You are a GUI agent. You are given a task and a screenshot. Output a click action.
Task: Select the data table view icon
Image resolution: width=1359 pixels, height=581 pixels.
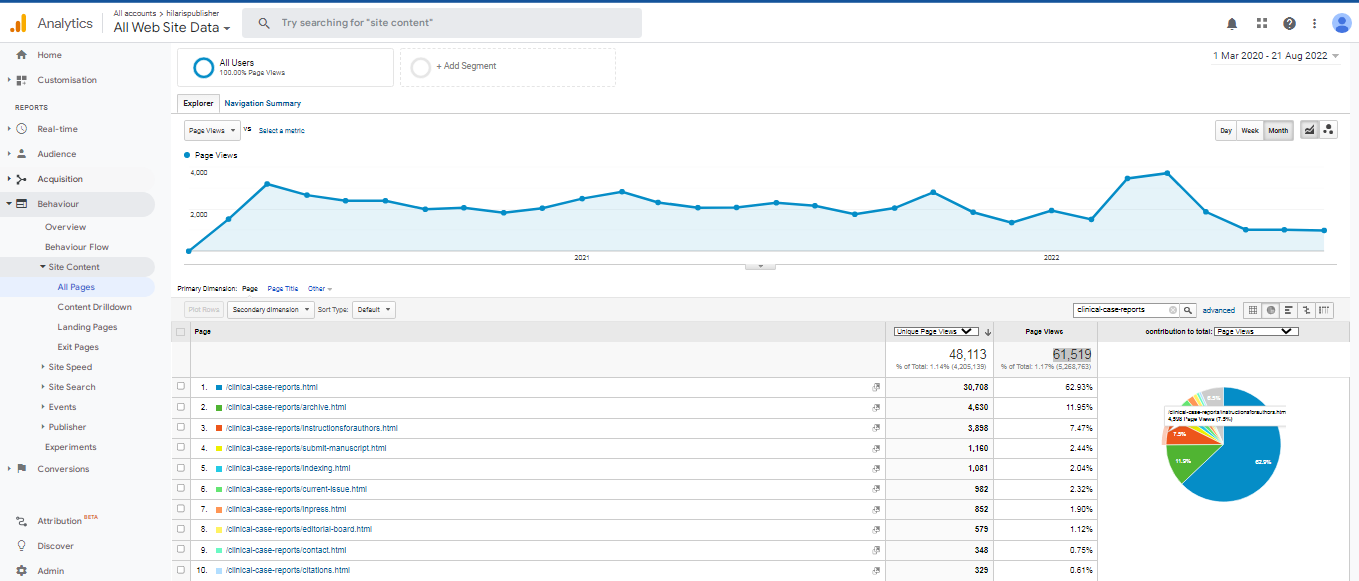(1252, 310)
